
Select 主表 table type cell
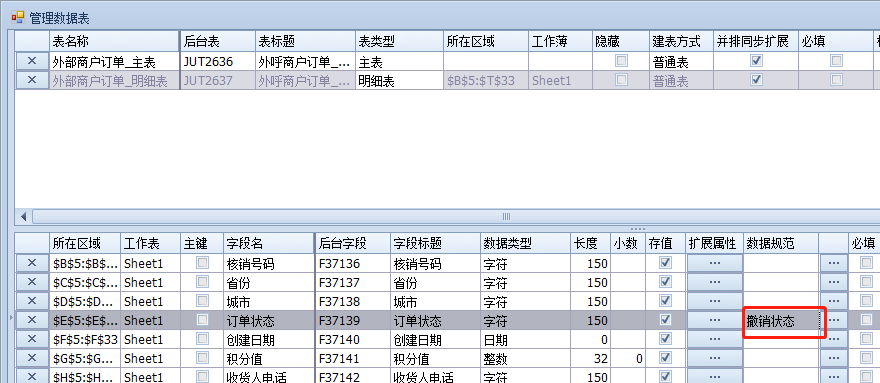[399, 61]
